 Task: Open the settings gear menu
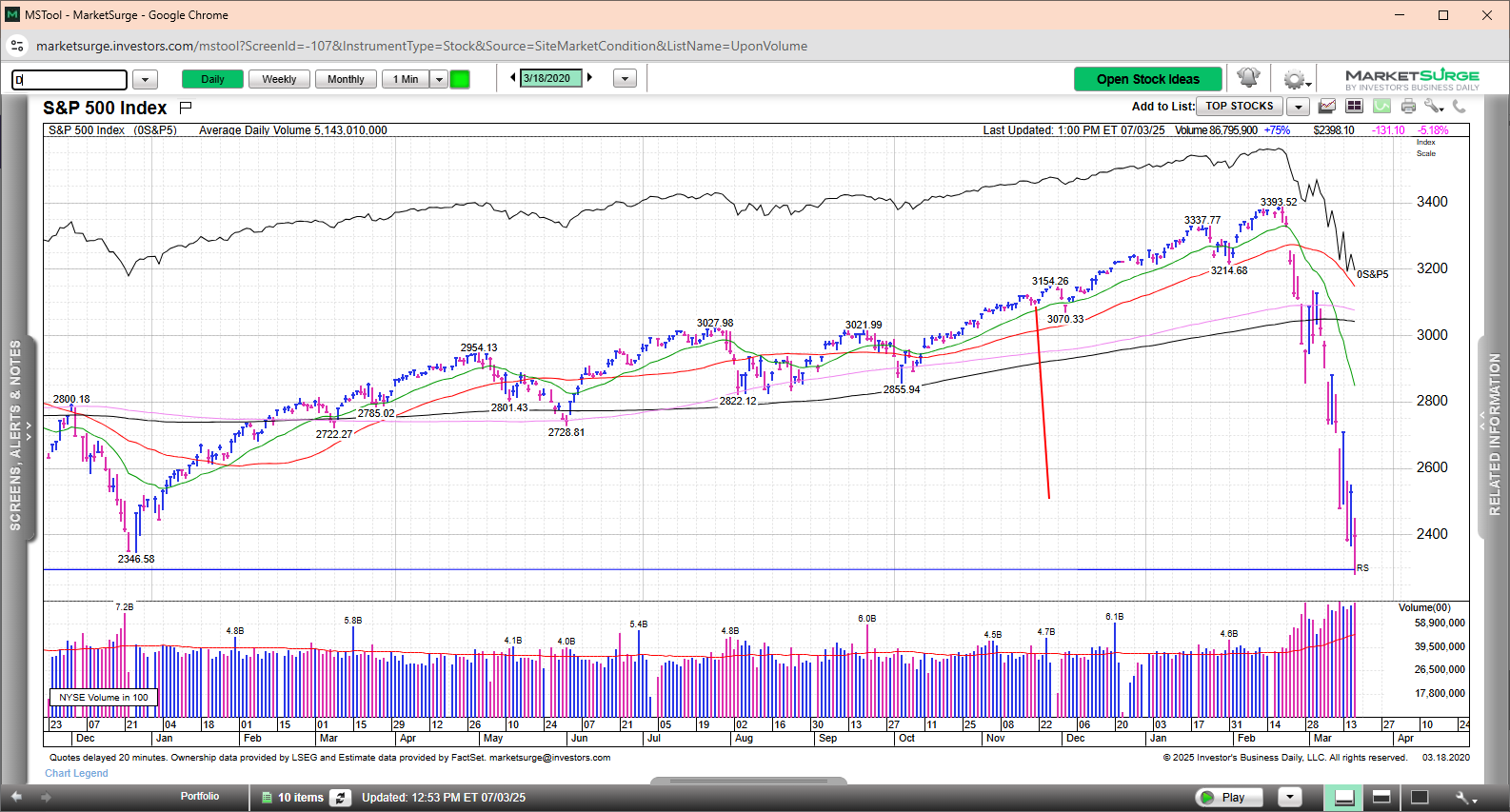pos(1295,79)
